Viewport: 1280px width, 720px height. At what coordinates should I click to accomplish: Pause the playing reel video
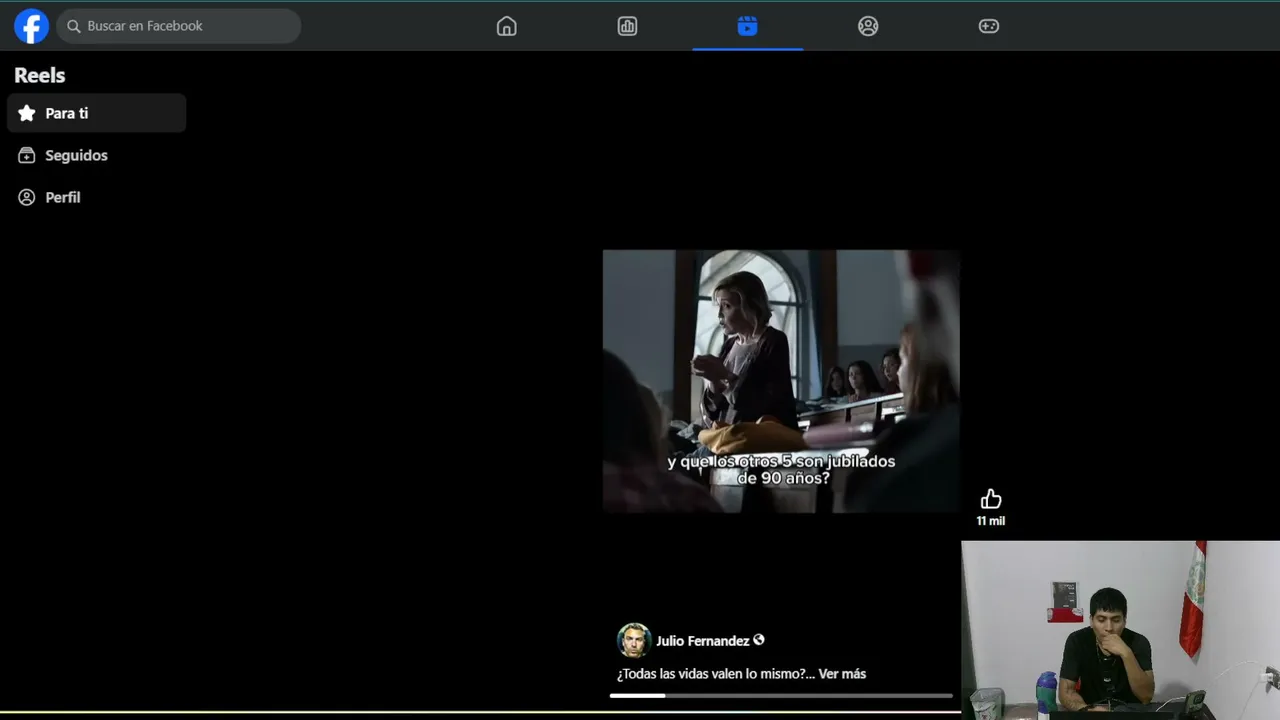coord(781,381)
